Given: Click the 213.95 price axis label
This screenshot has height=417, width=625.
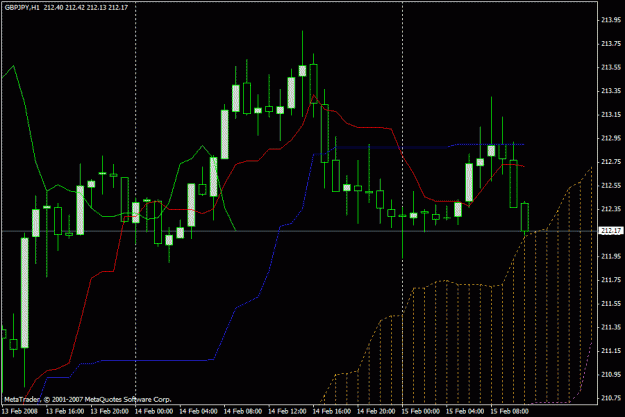Looking at the screenshot, I should 611,20.
